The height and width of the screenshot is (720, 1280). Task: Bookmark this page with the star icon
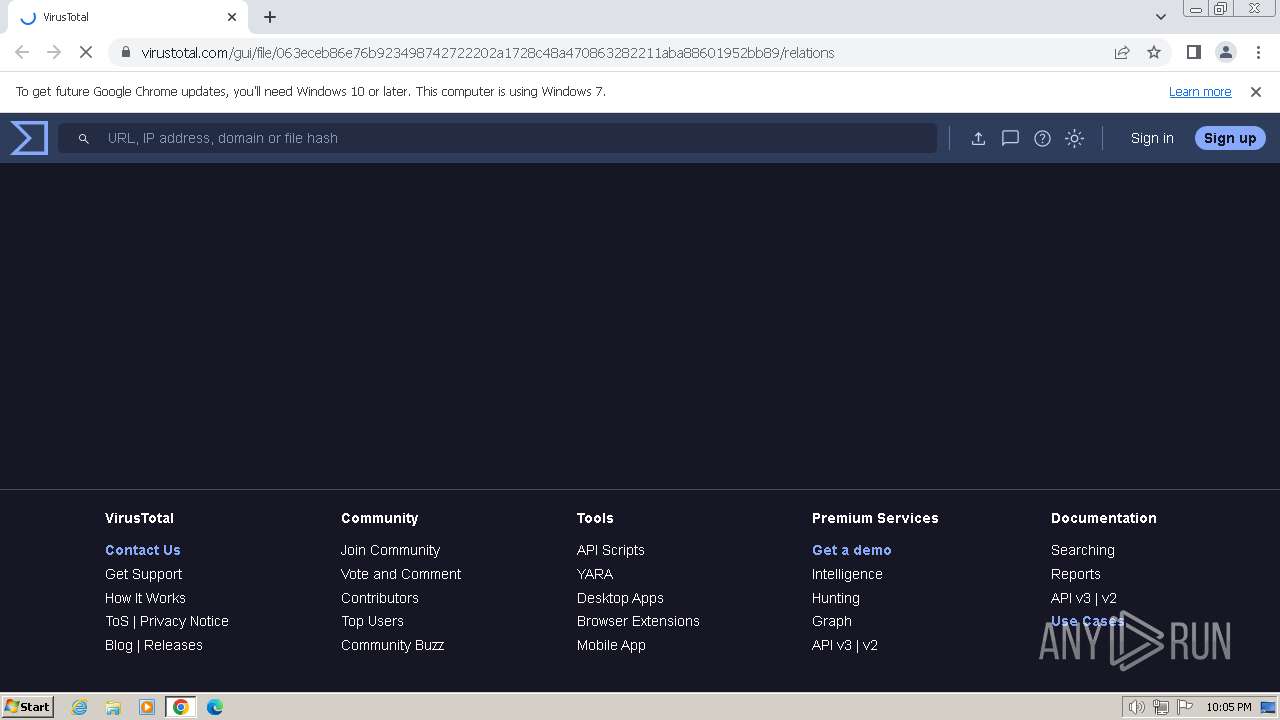click(x=1154, y=52)
